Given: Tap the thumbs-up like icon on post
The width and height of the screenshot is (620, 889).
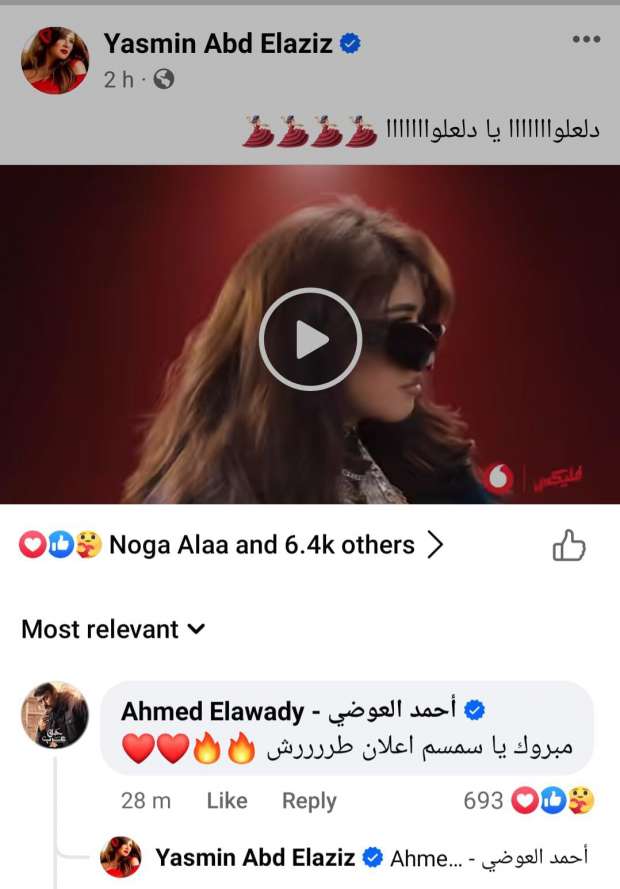Looking at the screenshot, I should (x=568, y=546).
